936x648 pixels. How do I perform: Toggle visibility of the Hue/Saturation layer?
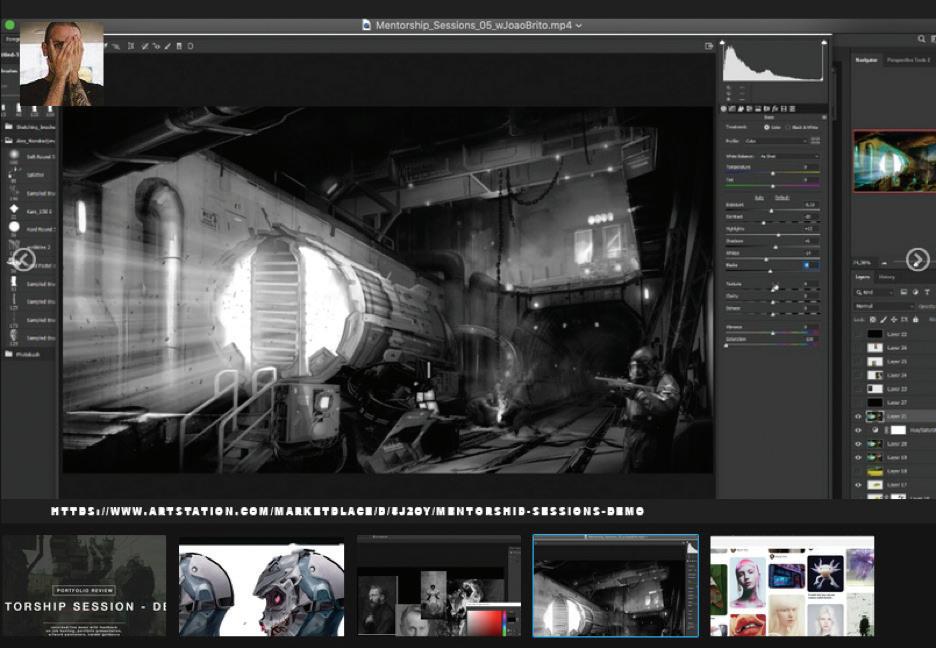(x=858, y=430)
